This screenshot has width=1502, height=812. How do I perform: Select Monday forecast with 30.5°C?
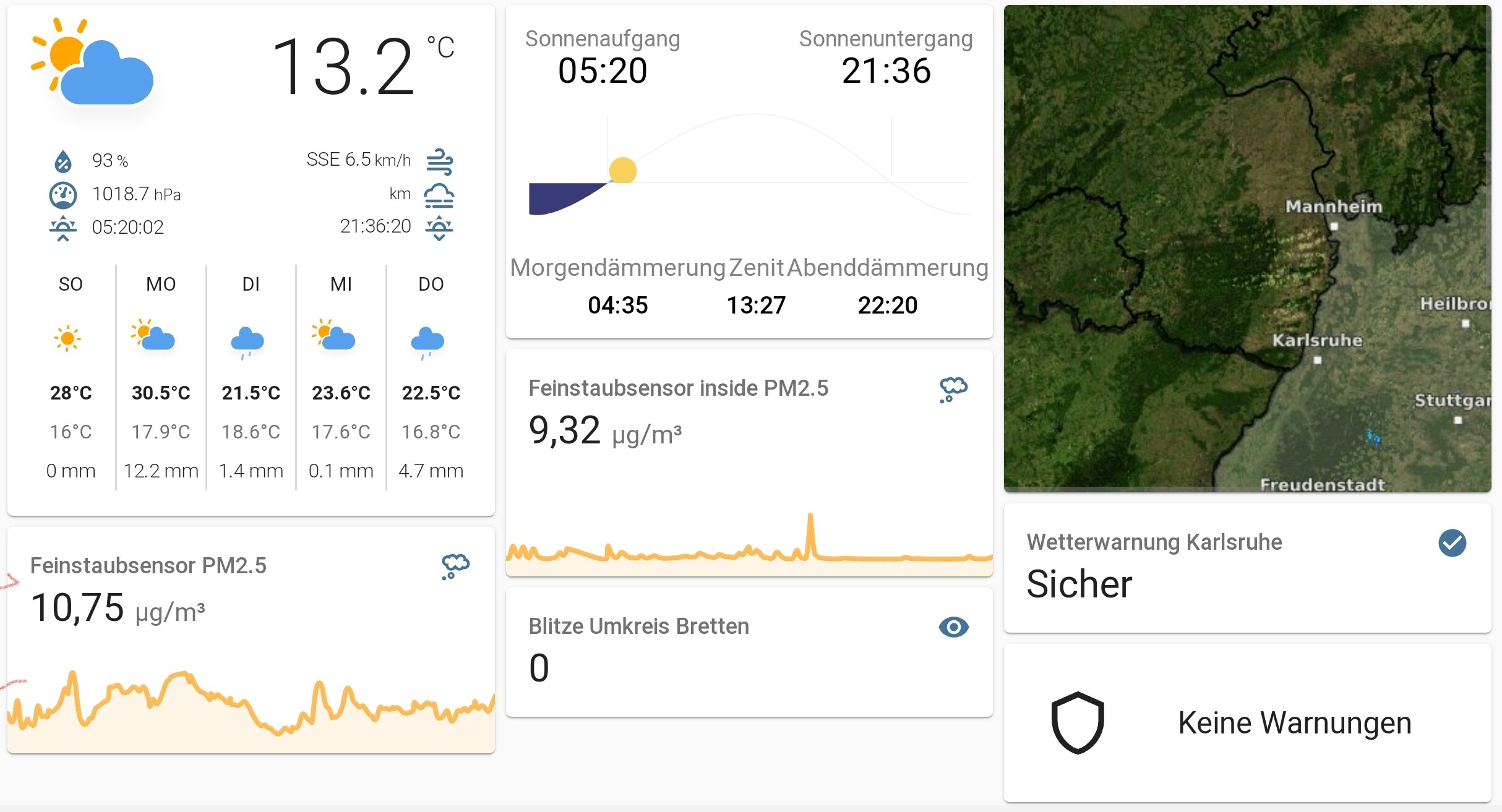(161, 377)
